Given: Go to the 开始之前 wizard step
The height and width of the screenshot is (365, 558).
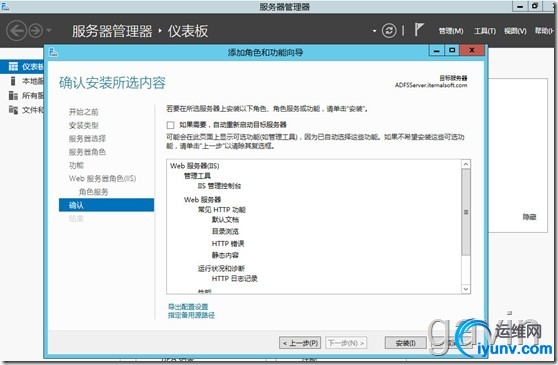Looking at the screenshot, I should point(83,112).
